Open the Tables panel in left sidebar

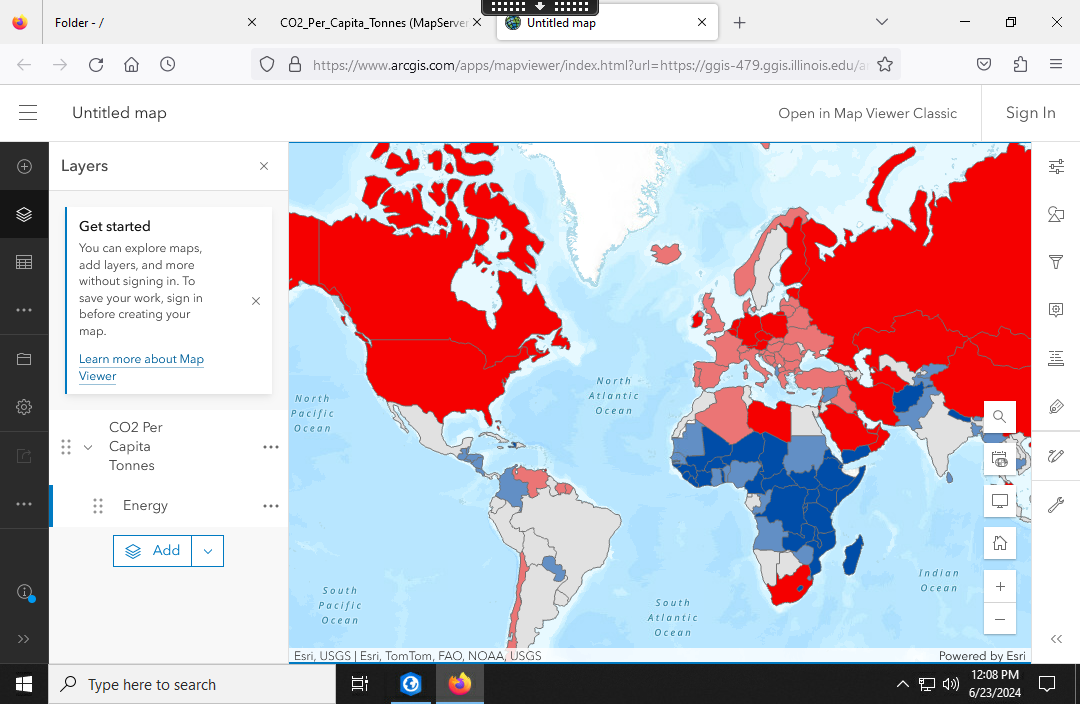[x=24, y=262]
